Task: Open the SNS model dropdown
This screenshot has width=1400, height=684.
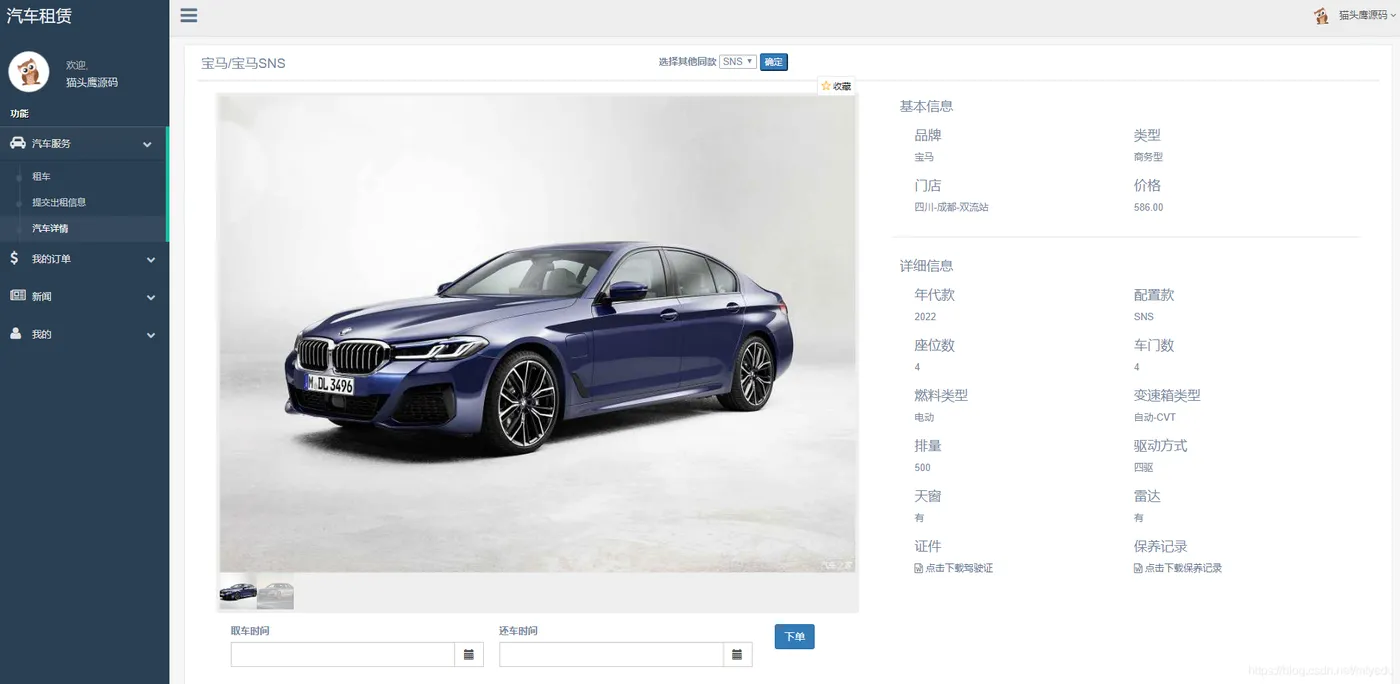Action: 738,62
